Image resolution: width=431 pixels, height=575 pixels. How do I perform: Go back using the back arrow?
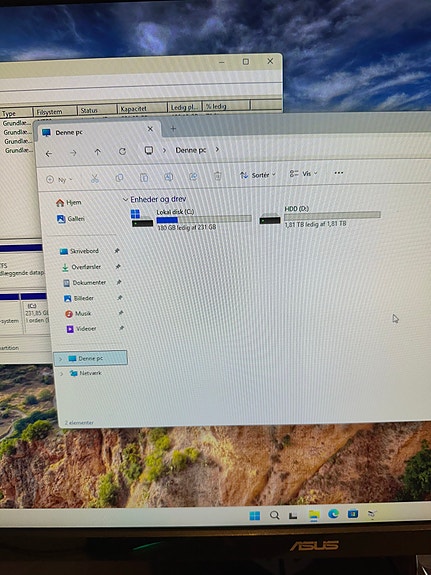point(49,153)
